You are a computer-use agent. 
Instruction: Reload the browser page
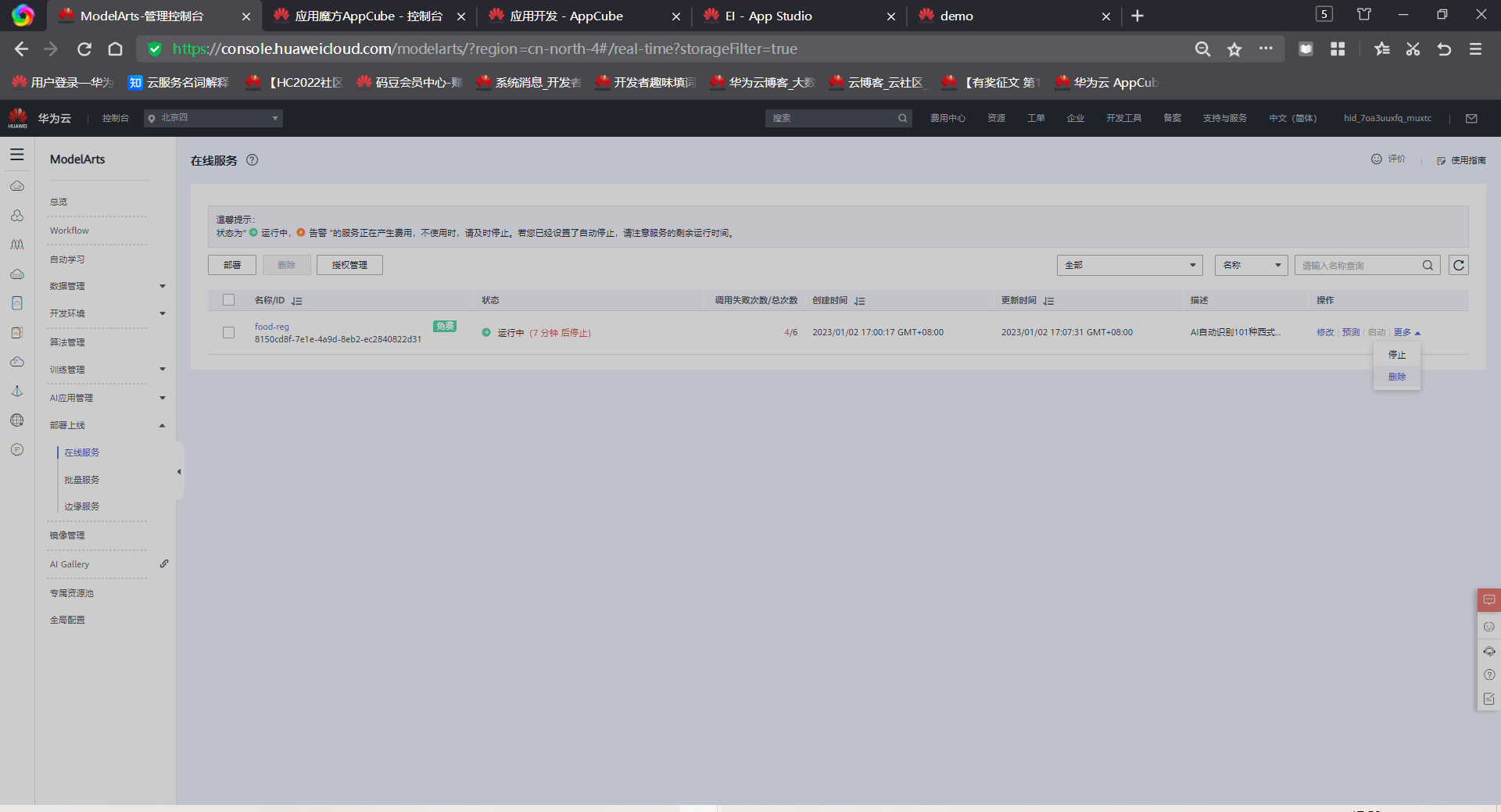tap(84, 49)
